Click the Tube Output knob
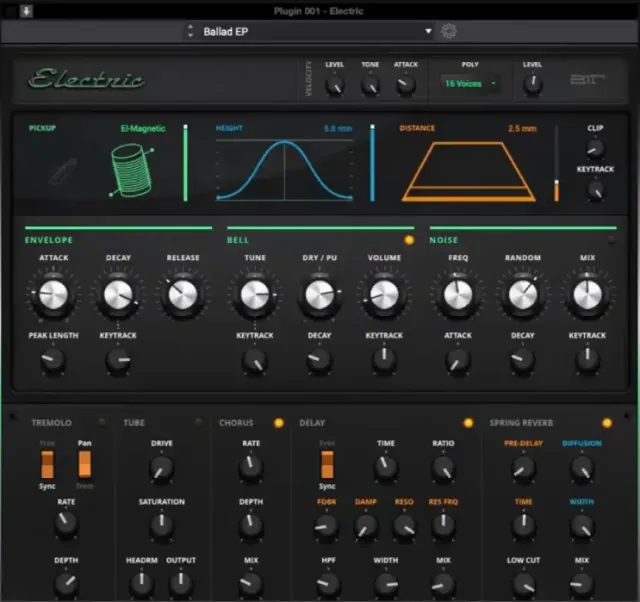This screenshot has height=602, width=640. (181, 583)
